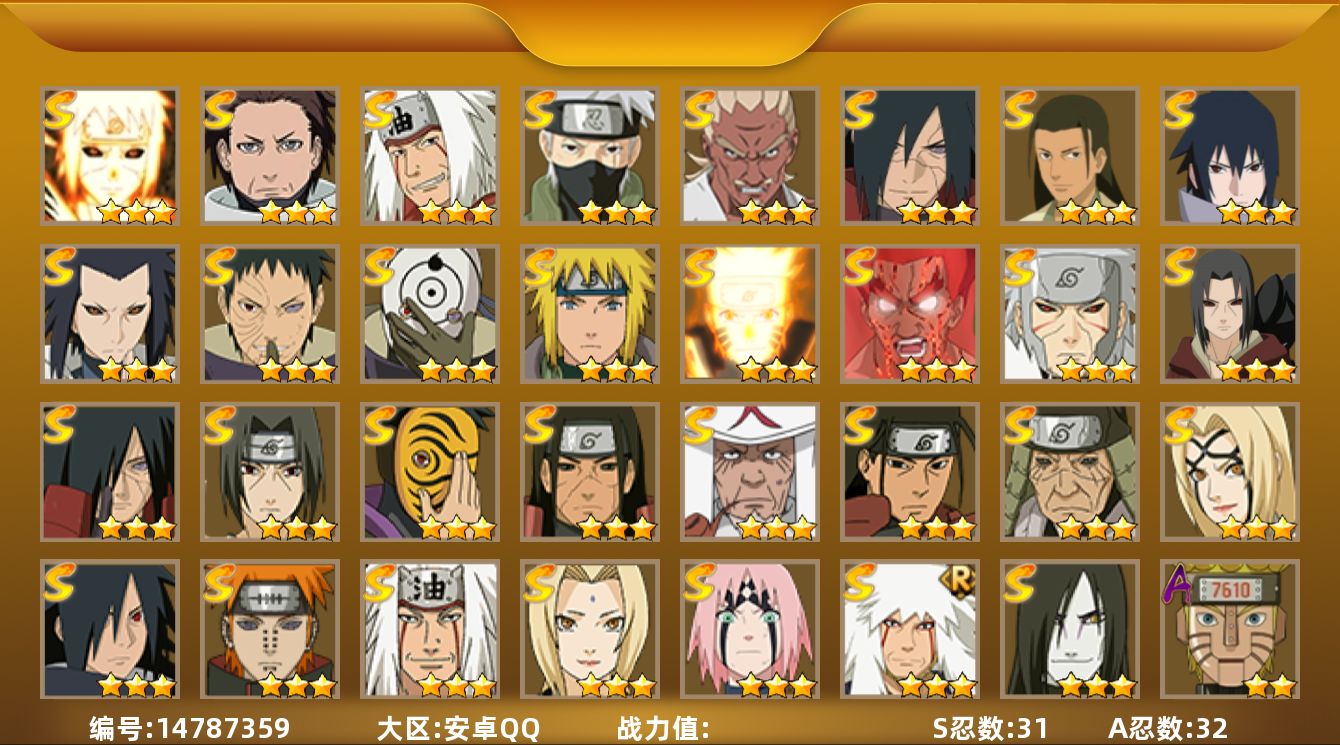Choose Jiraiya portrait with R badge
1340x745 pixels.
pos(909,629)
